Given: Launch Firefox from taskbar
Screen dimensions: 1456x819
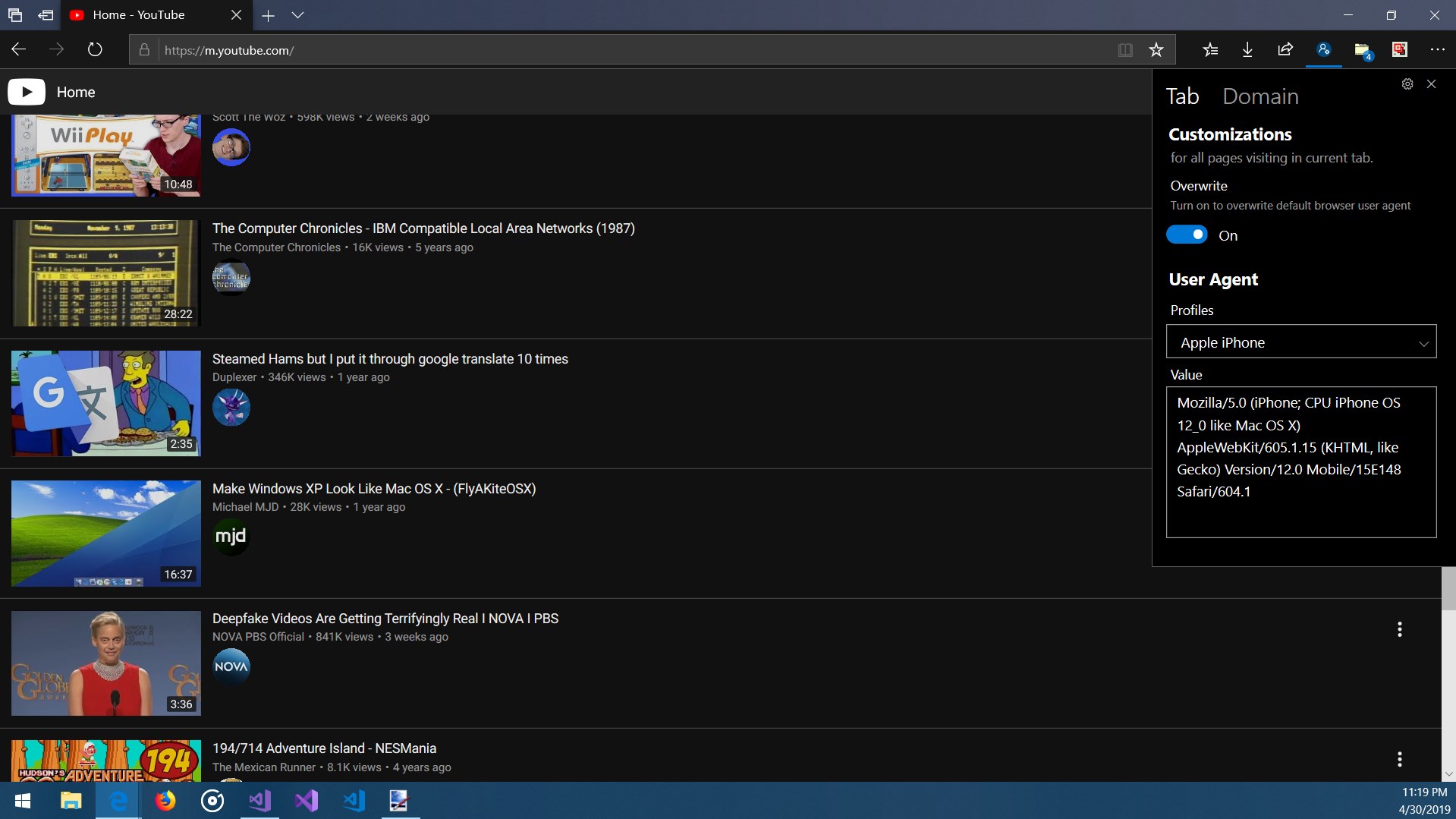Looking at the screenshot, I should [165, 801].
